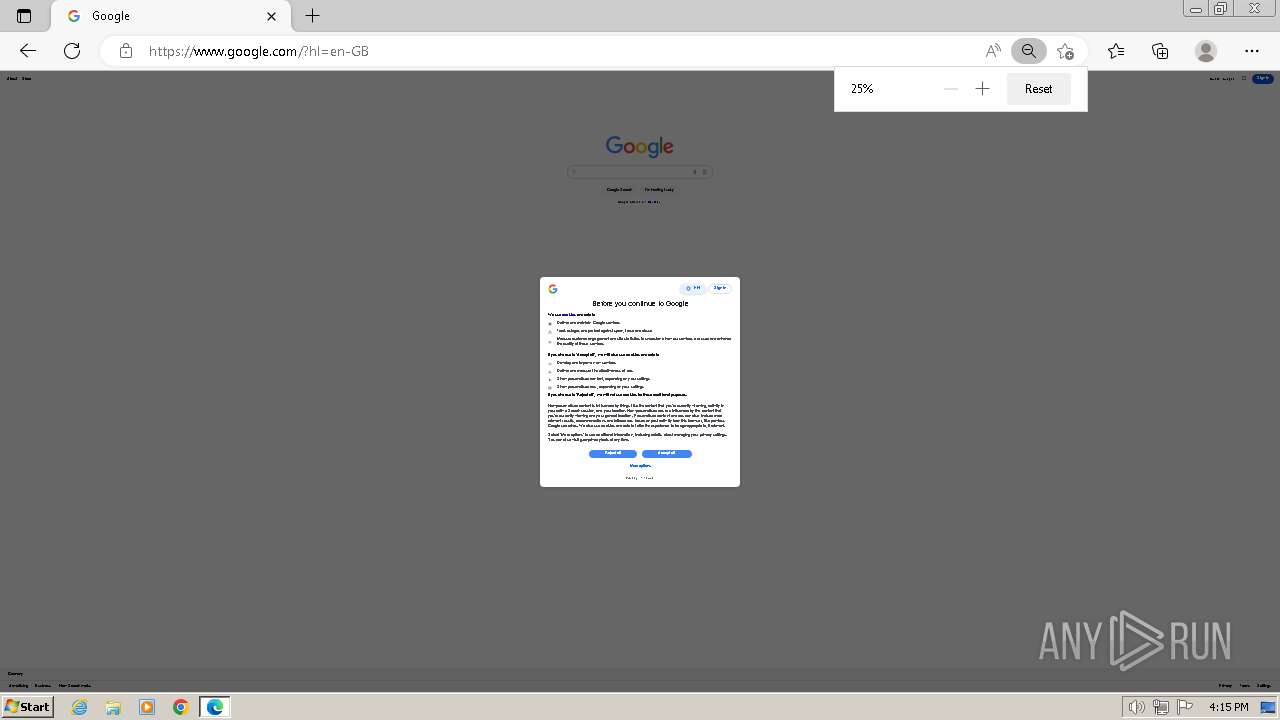View site information lock icon

click(x=126, y=51)
